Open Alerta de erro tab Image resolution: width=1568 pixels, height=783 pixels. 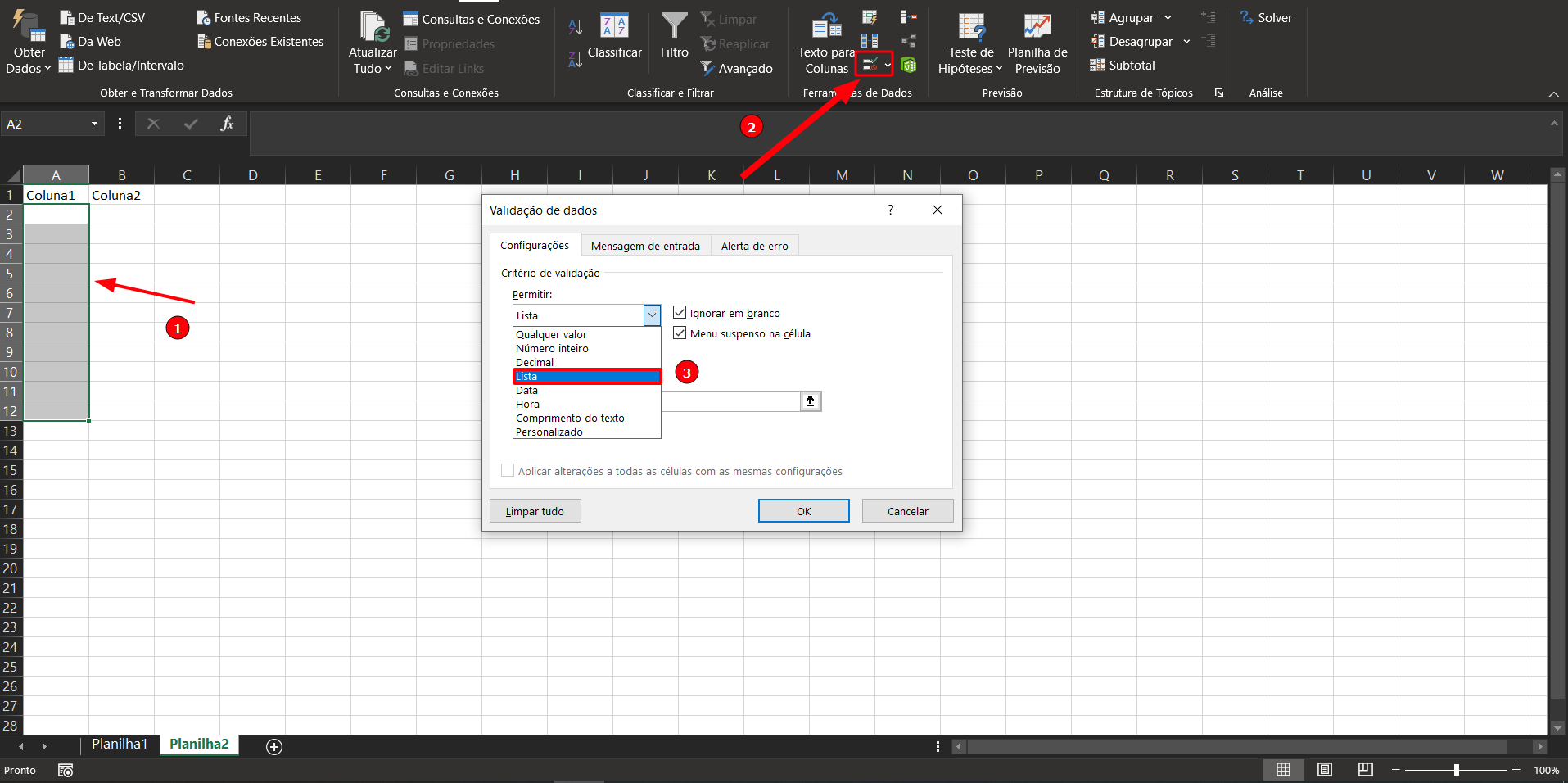[x=754, y=246]
